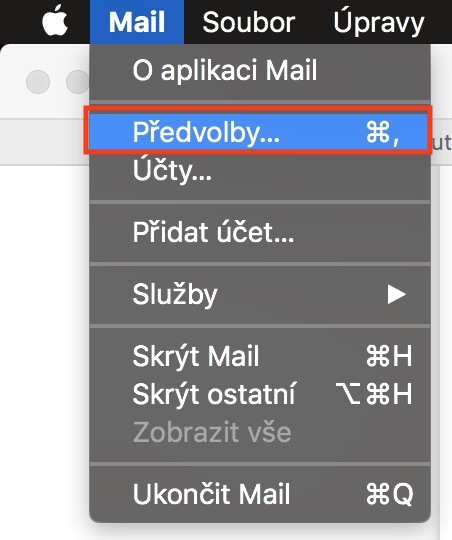Viewport: 452px width, 540px height.
Task: Click the ⌘Q shortcut beside Ukončit Mail
Action: pyautogui.click(x=389, y=494)
